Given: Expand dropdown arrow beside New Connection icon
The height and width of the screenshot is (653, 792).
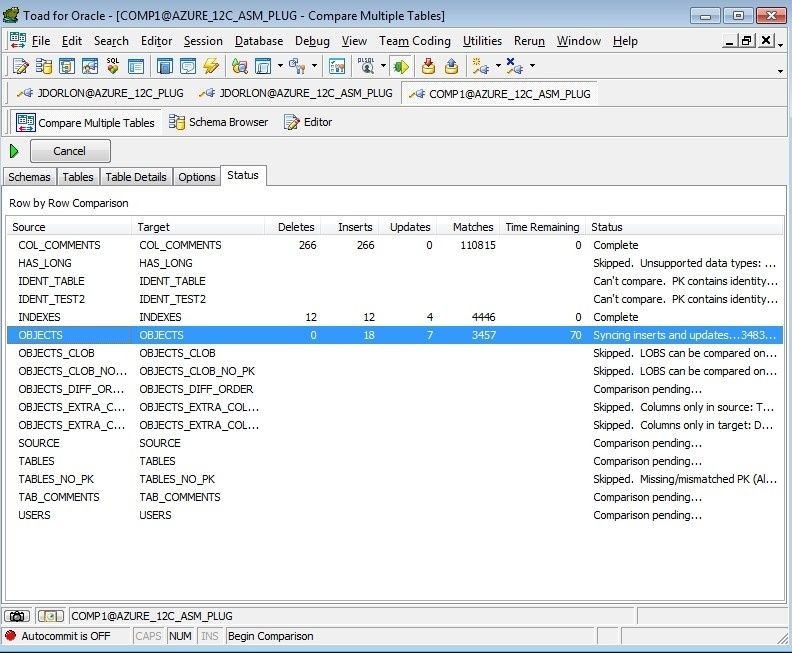Looking at the screenshot, I should point(498,66).
